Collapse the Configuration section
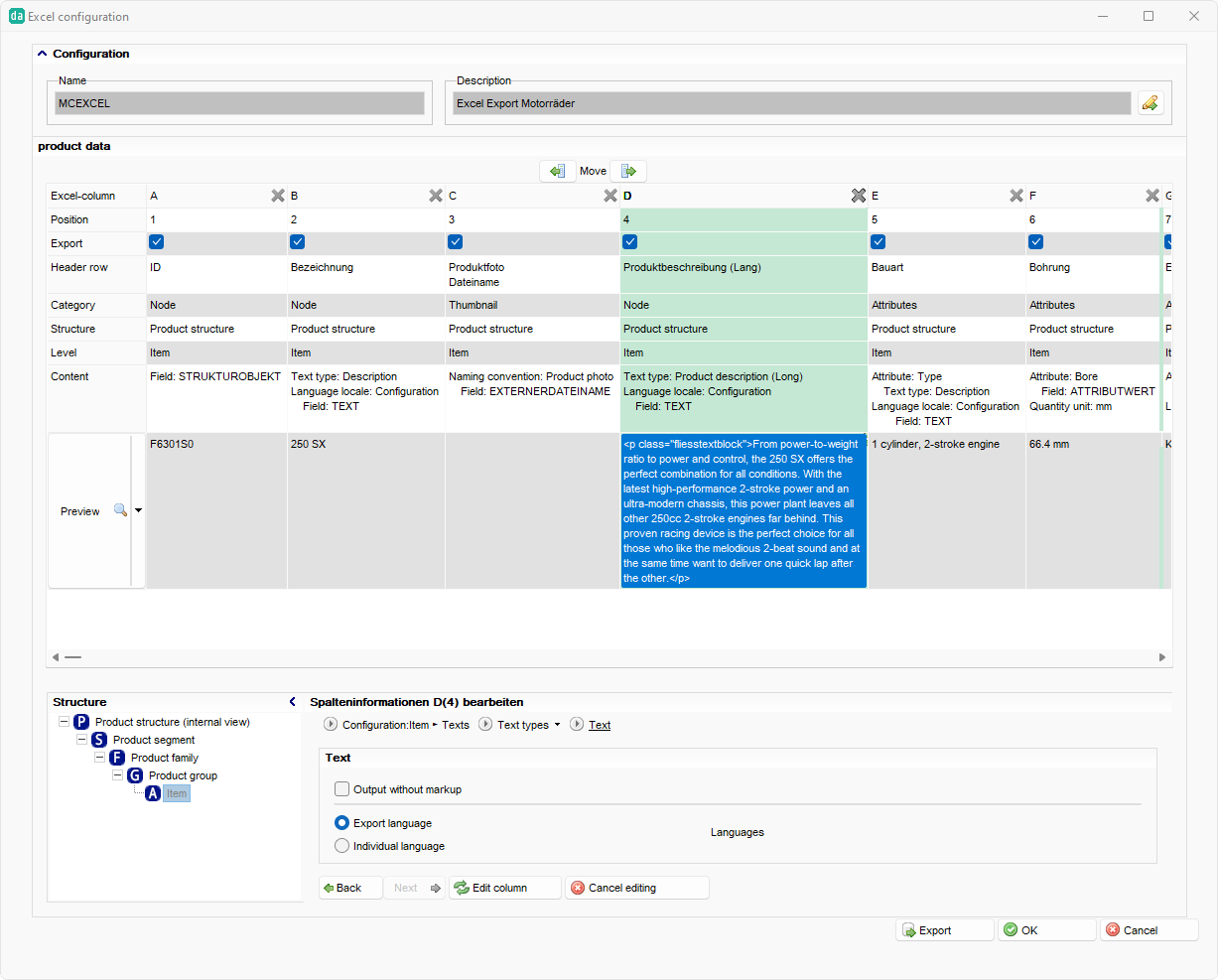This screenshot has width=1218, height=980. pos(42,54)
